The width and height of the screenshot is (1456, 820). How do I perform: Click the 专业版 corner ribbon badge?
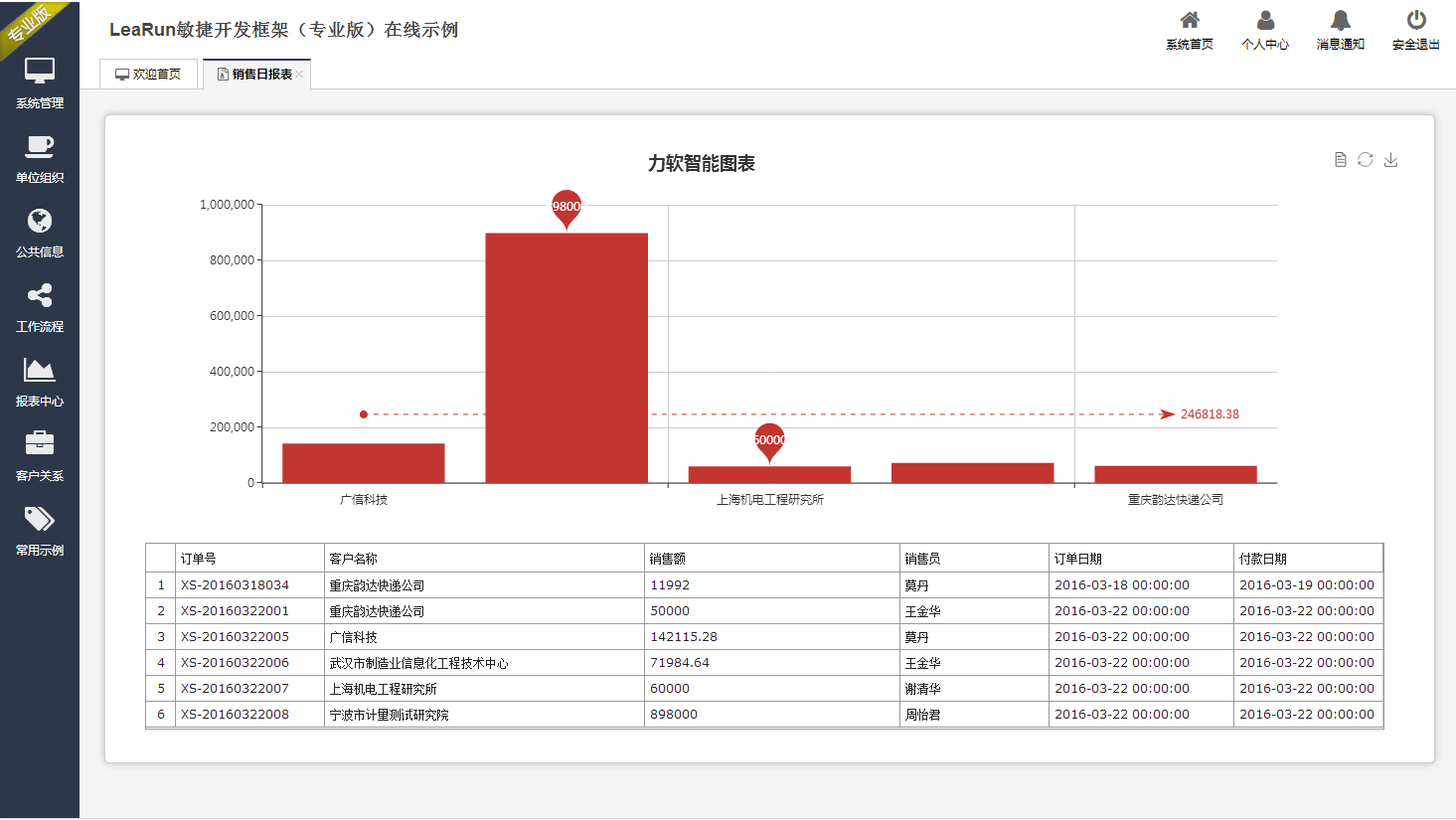tap(30, 25)
